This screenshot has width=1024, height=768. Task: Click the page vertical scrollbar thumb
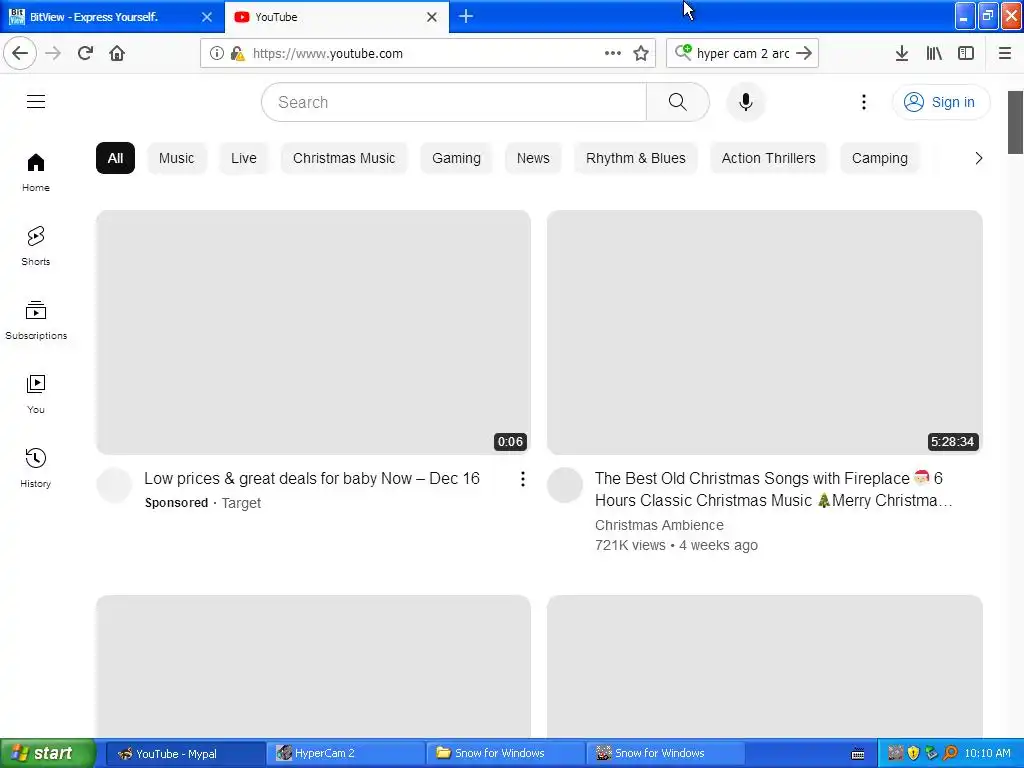click(x=1016, y=122)
